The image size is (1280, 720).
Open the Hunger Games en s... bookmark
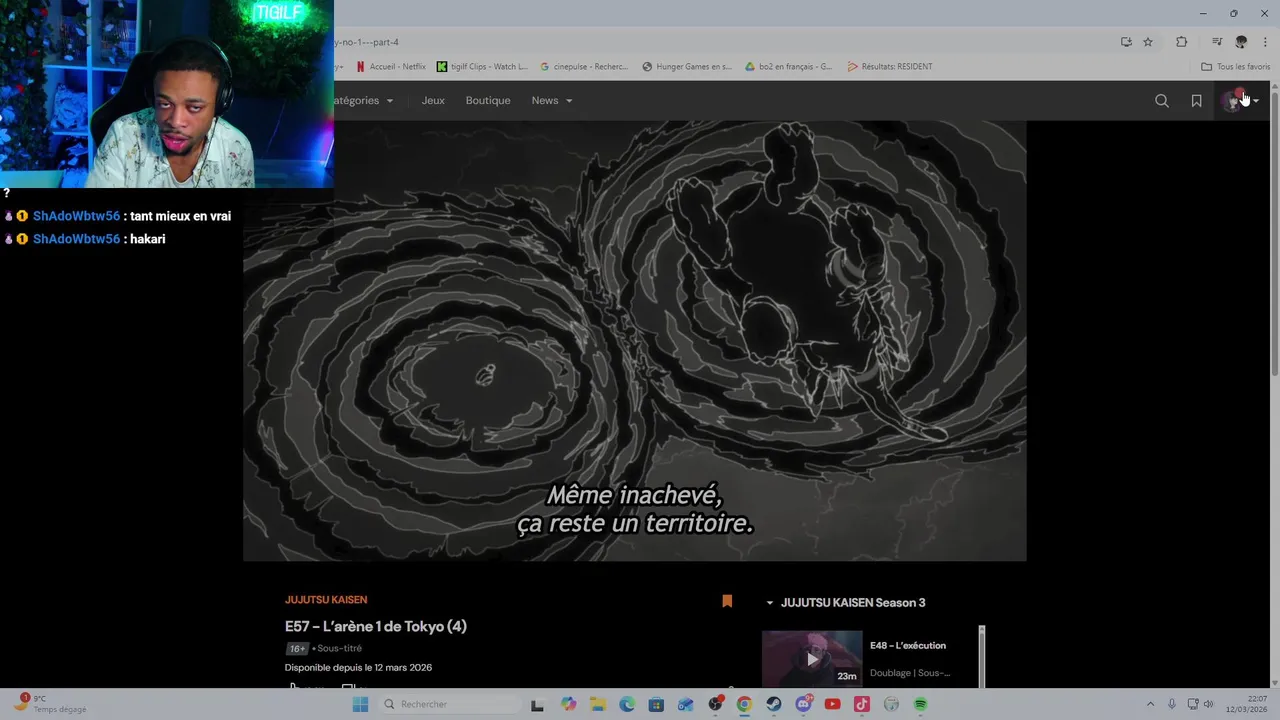[x=687, y=67]
